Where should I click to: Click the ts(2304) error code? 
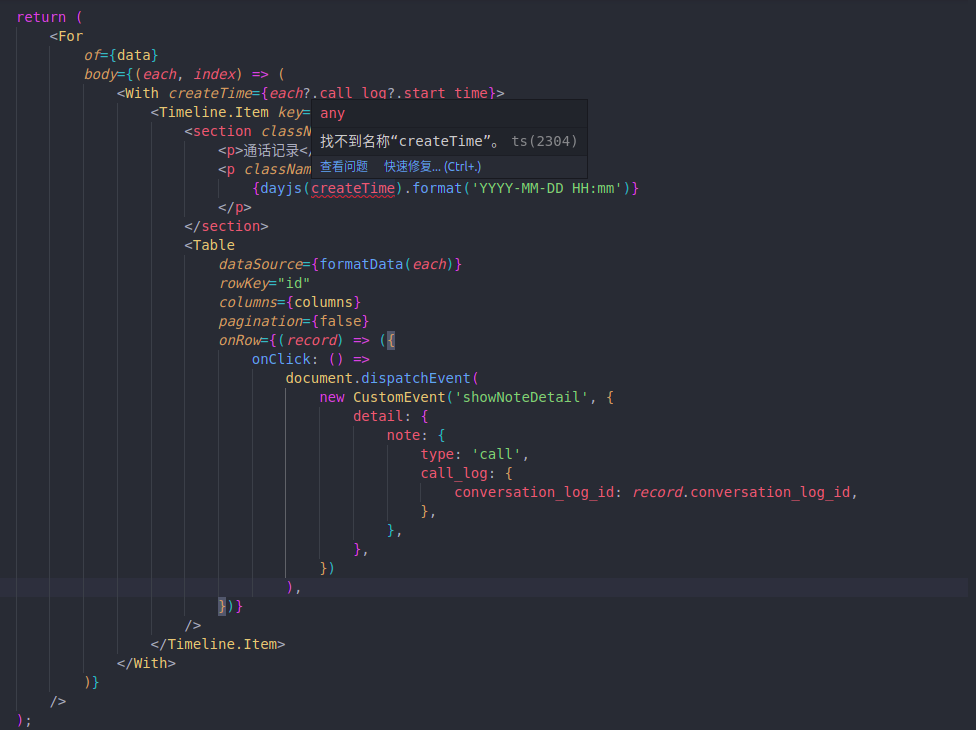click(544, 141)
